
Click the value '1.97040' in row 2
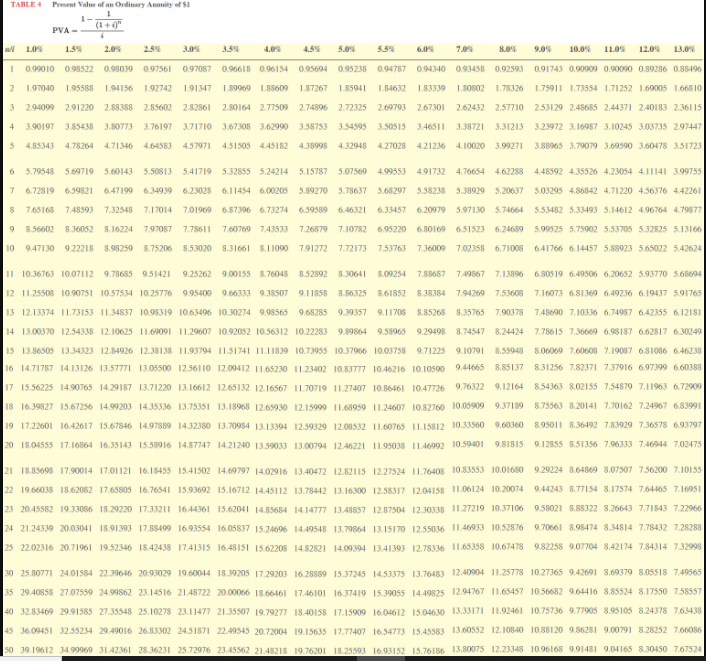[x=40, y=88]
